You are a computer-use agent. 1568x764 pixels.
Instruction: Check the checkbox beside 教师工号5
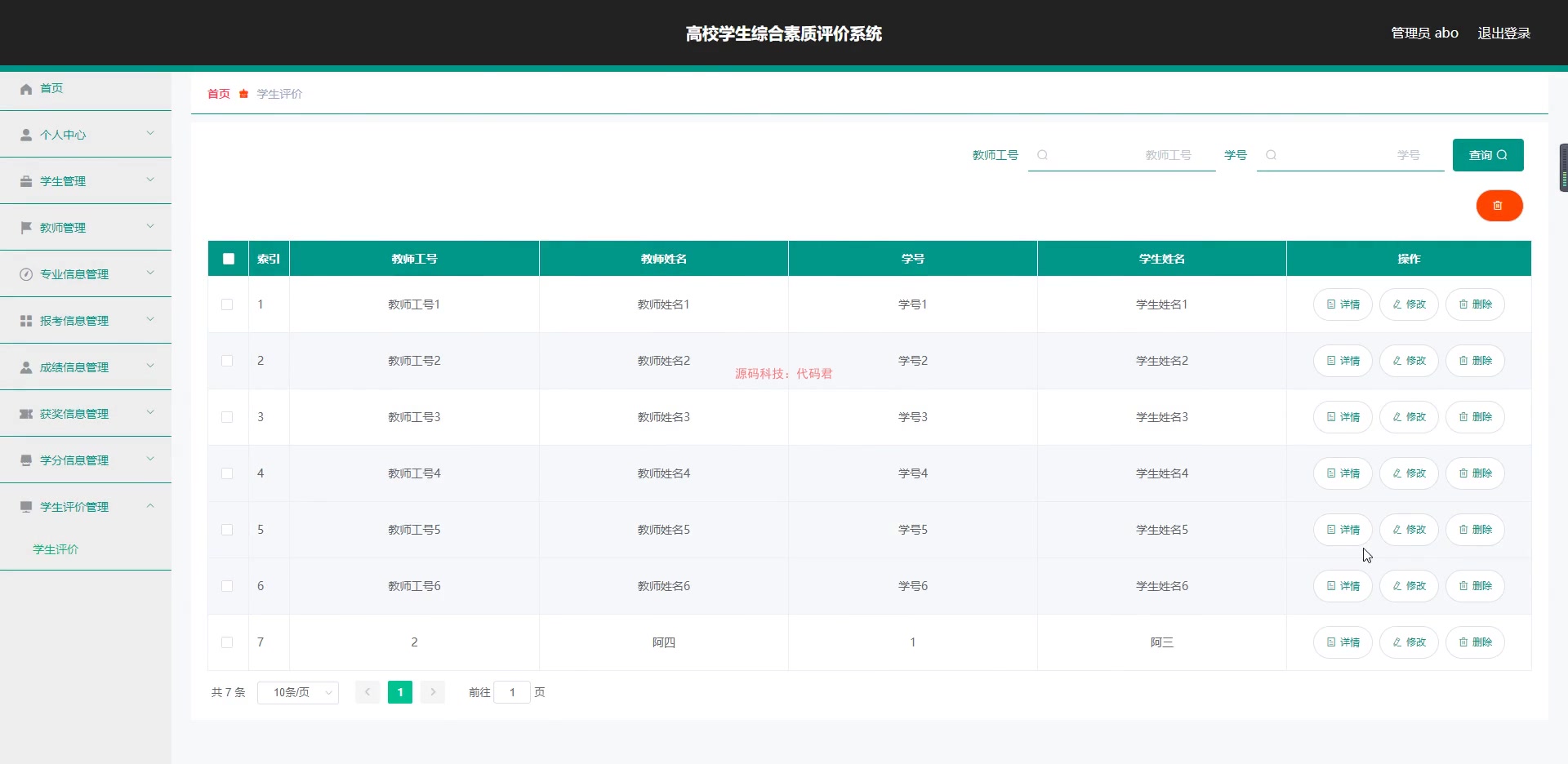[x=227, y=530]
